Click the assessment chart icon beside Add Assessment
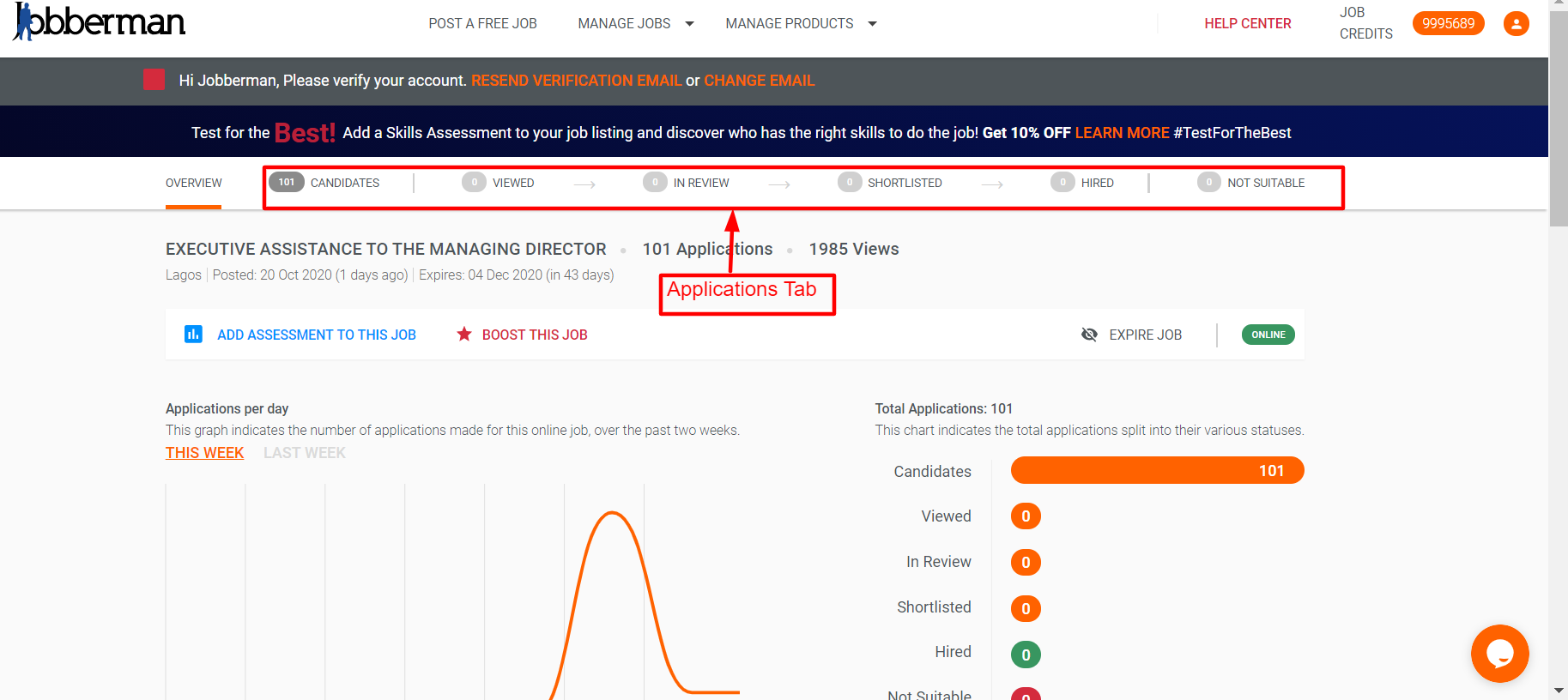The image size is (1568, 700). (193, 334)
